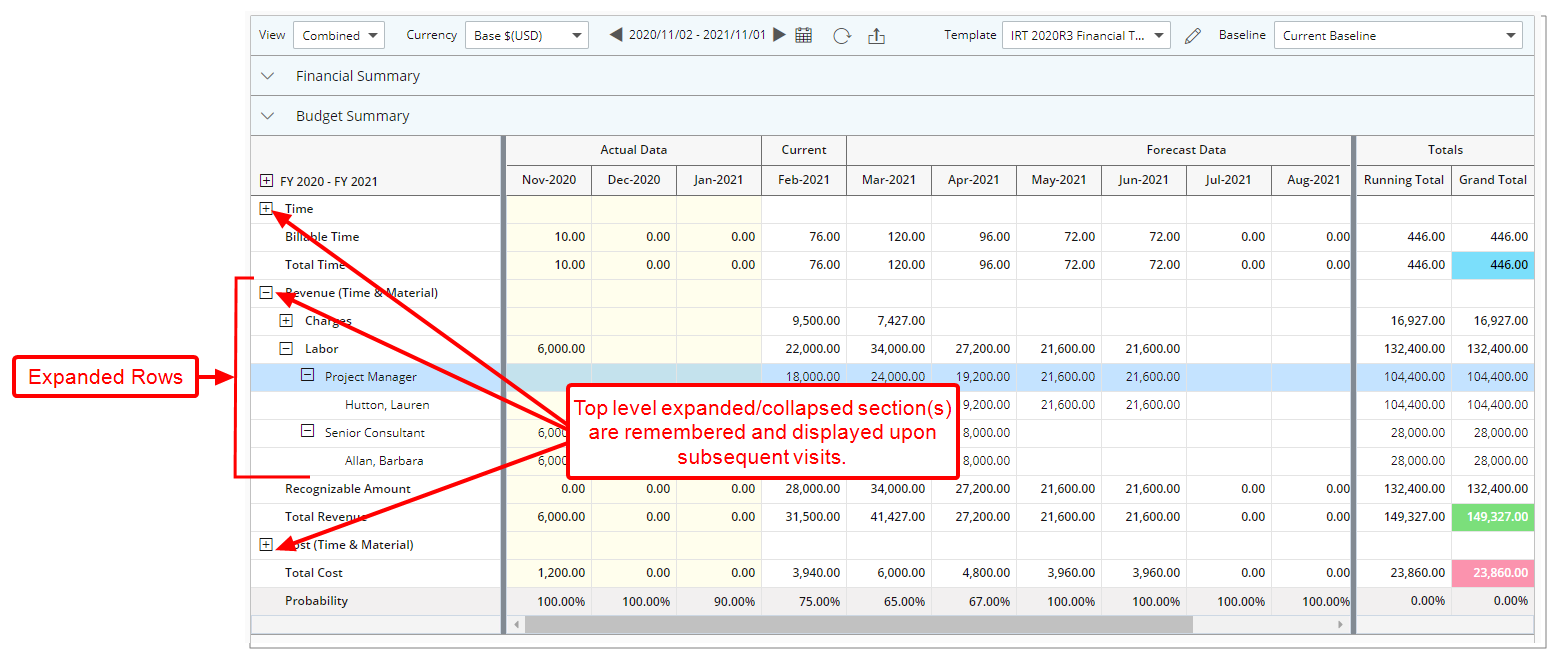
Task: Select the Billable Time row label
Action: click(x=322, y=237)
